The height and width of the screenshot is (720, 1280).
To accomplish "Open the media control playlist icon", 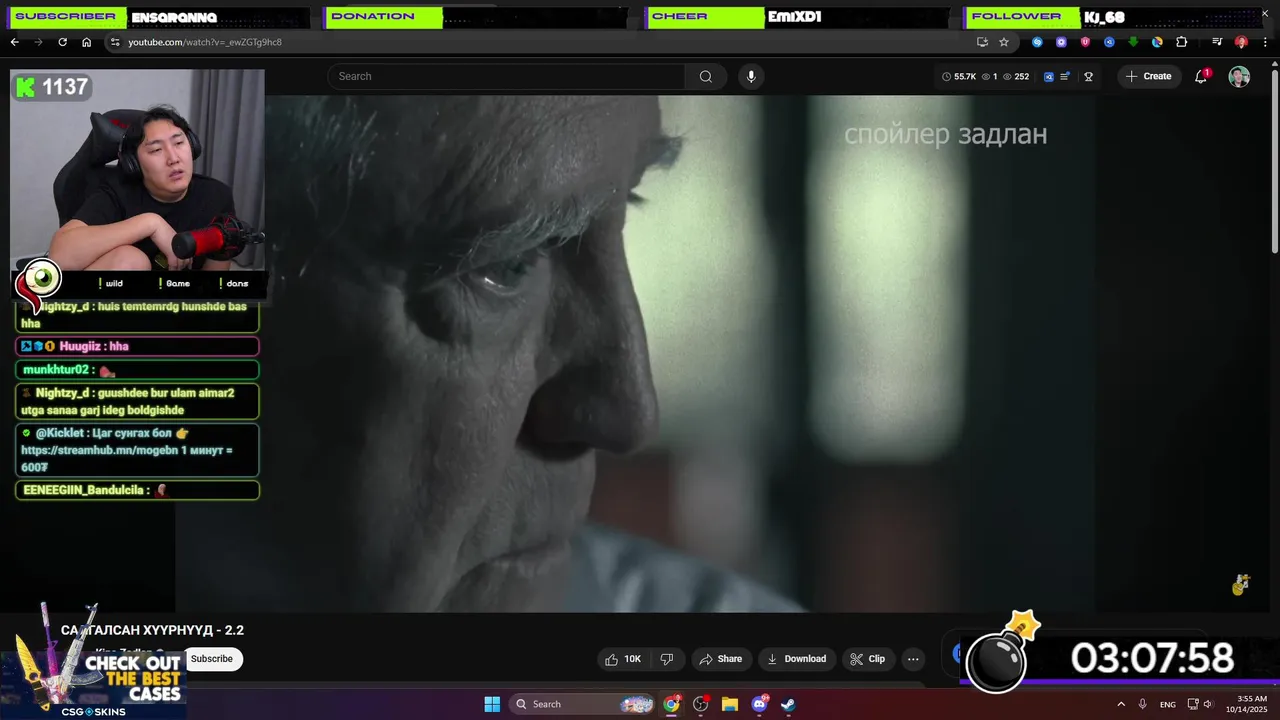I will pyautogui.click(x=1217, y=42).
